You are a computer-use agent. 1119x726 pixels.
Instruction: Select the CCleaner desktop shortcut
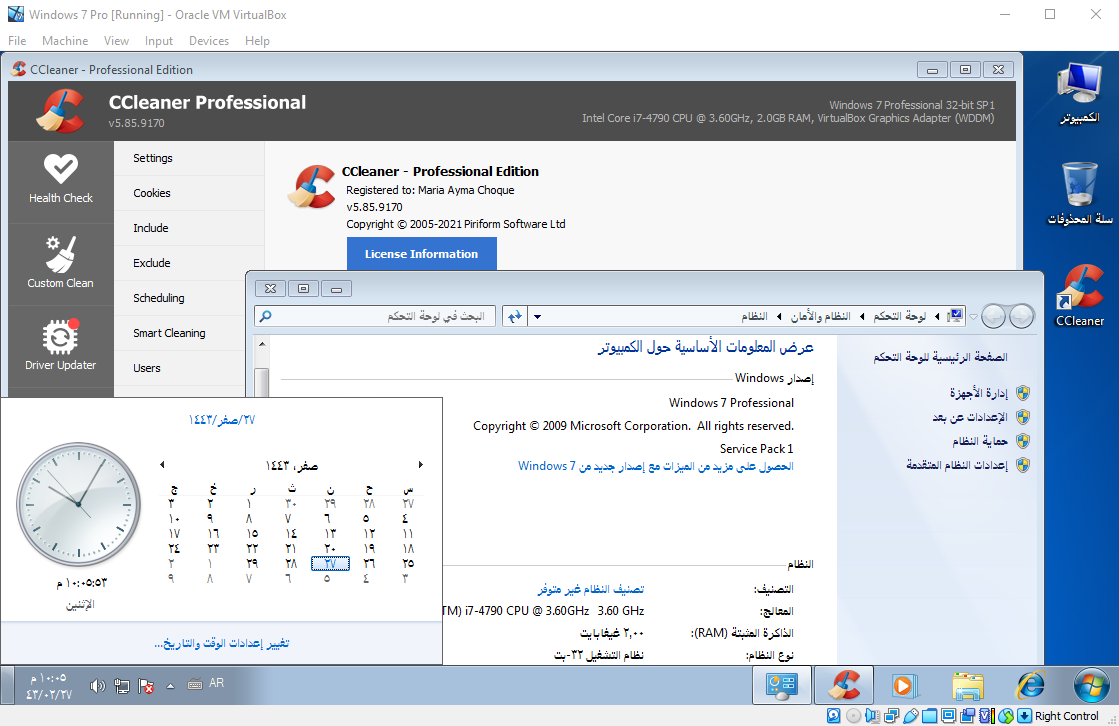[x=1079, y=296]
